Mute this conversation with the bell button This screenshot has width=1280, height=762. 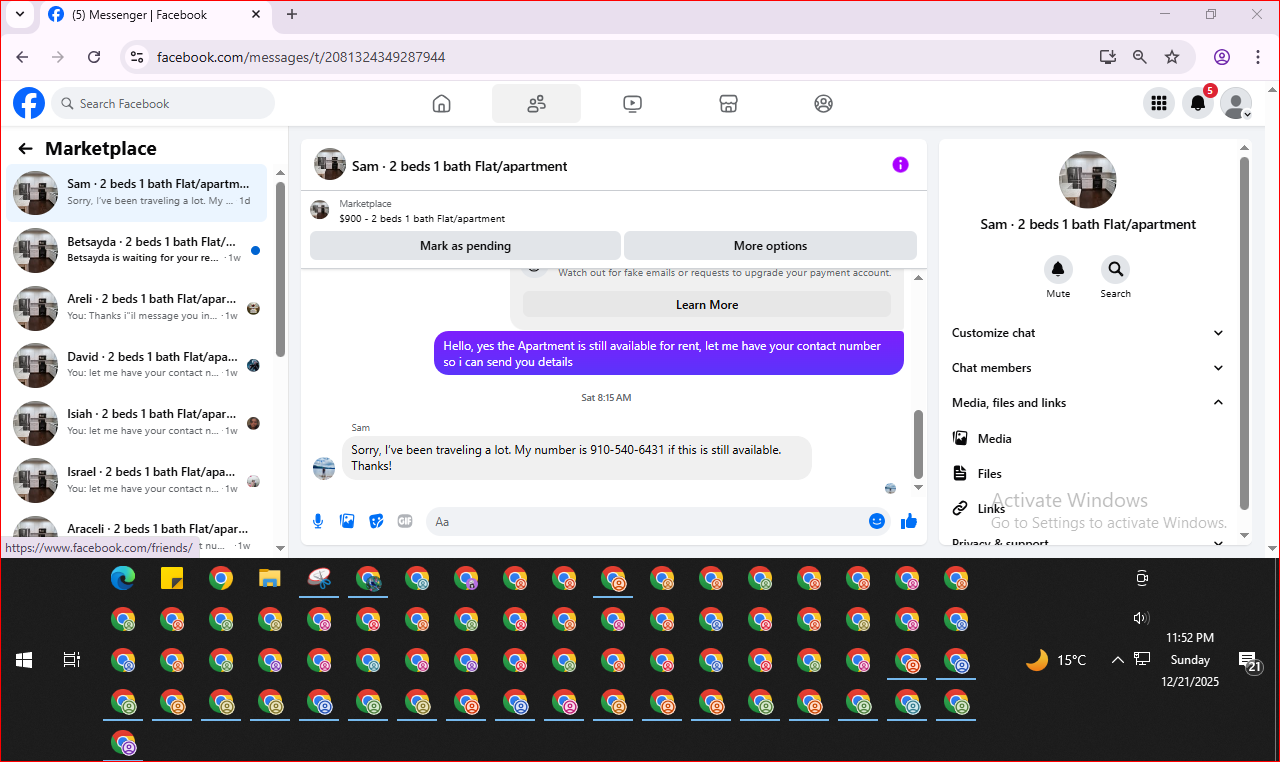click(1058, 269)
